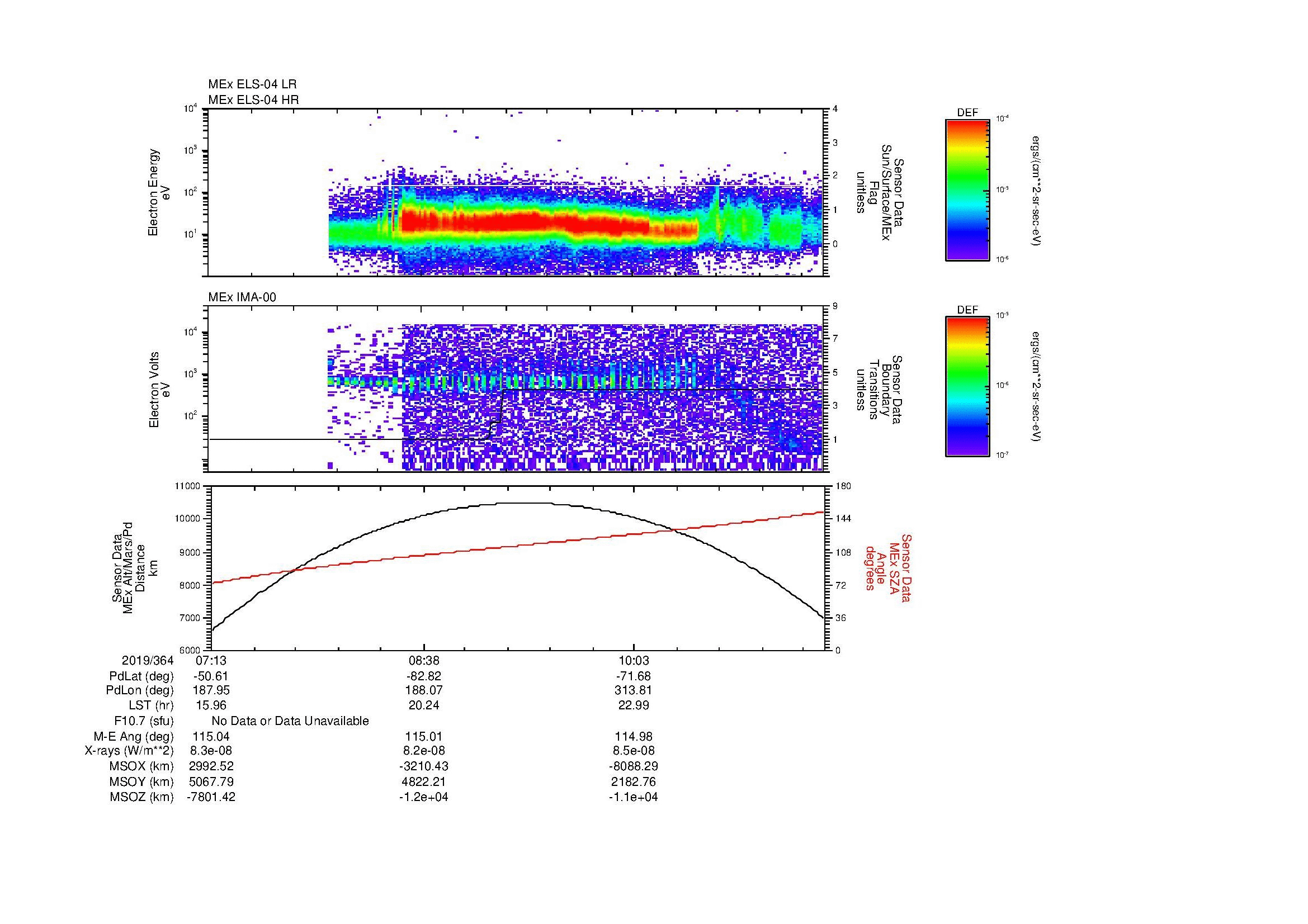Screen dimensions: 1308x924
Task: Click the time tick label '08:38'
Action: pyautogui.click(x=424, y=661)
